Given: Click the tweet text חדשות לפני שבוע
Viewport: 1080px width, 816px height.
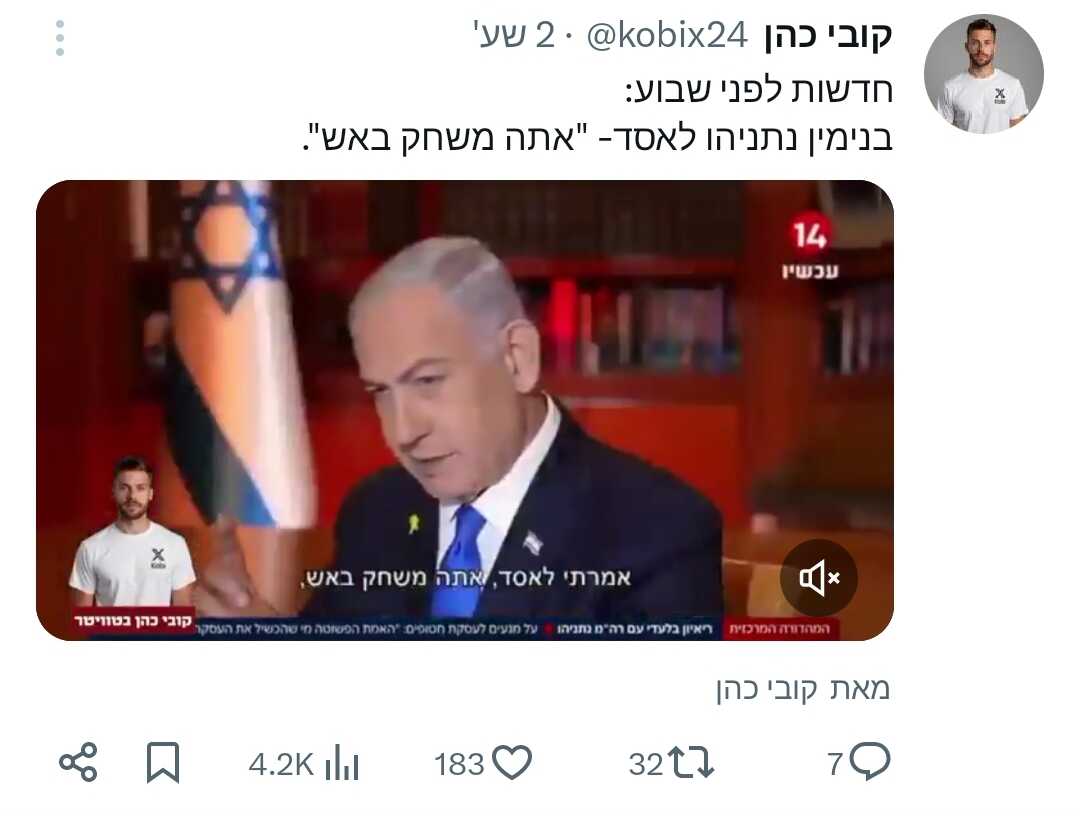Looking at the screenshot, I should point(759,91).
